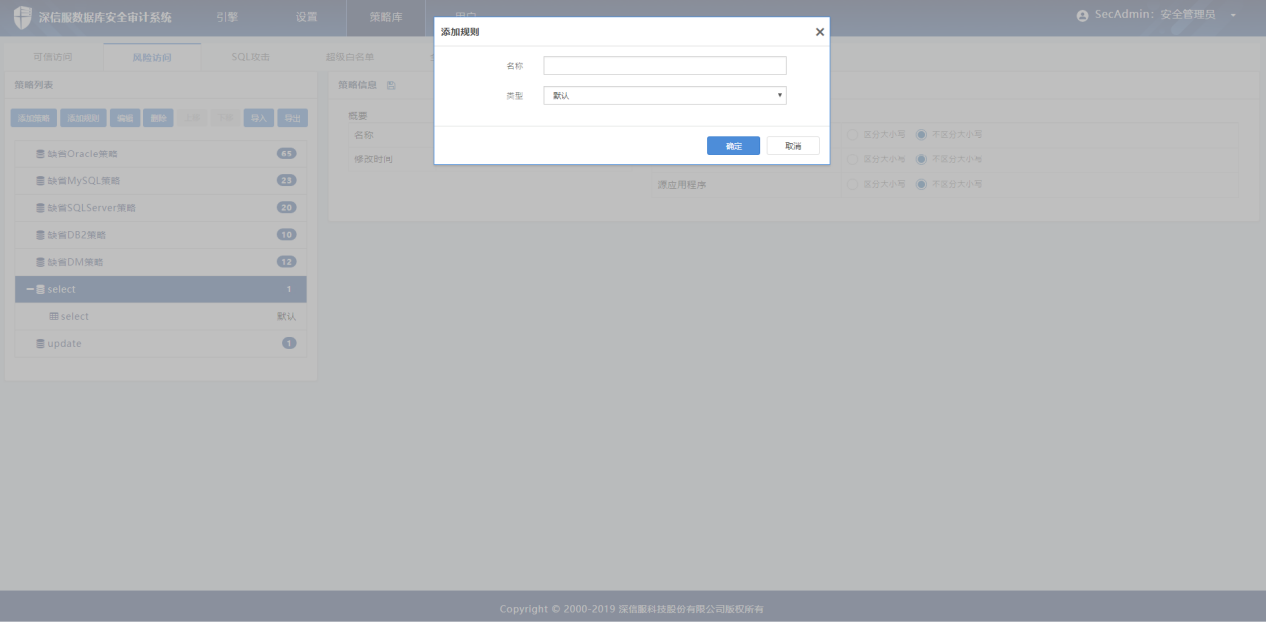
Task: Open the 策略库 menu in the top bar
Action: point(386,17)
